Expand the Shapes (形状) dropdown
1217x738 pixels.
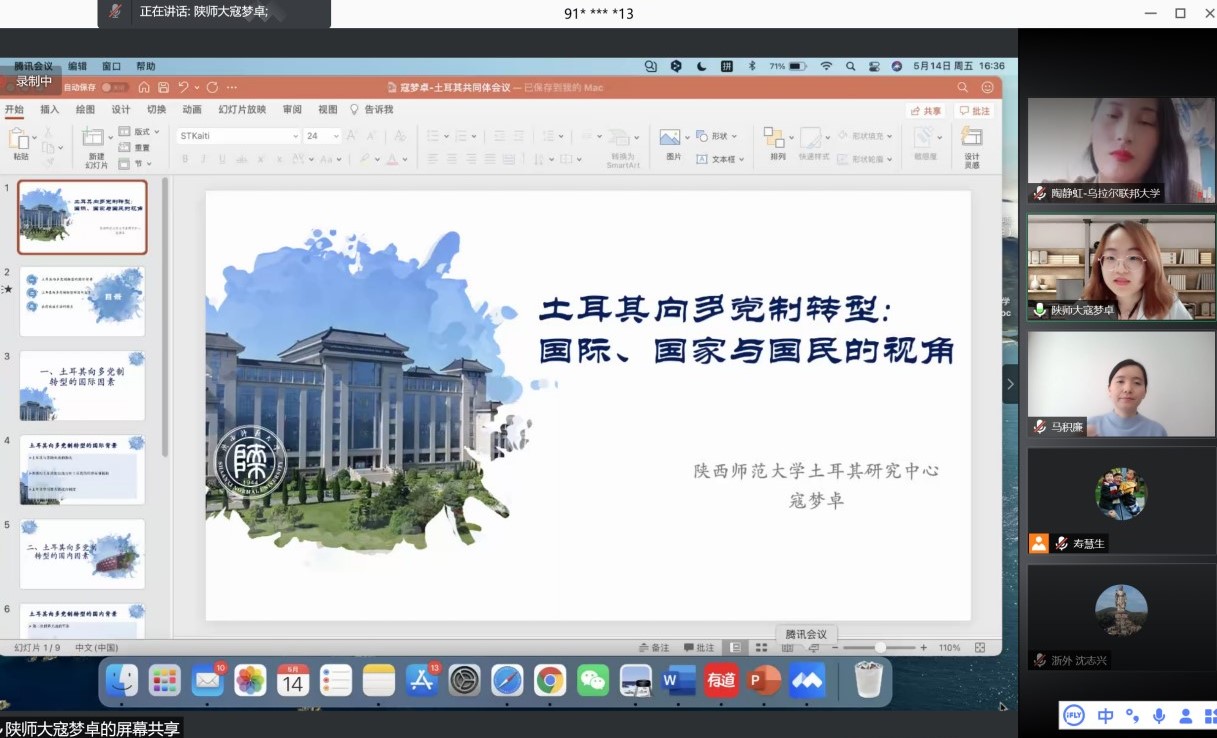tap(717, 136)
